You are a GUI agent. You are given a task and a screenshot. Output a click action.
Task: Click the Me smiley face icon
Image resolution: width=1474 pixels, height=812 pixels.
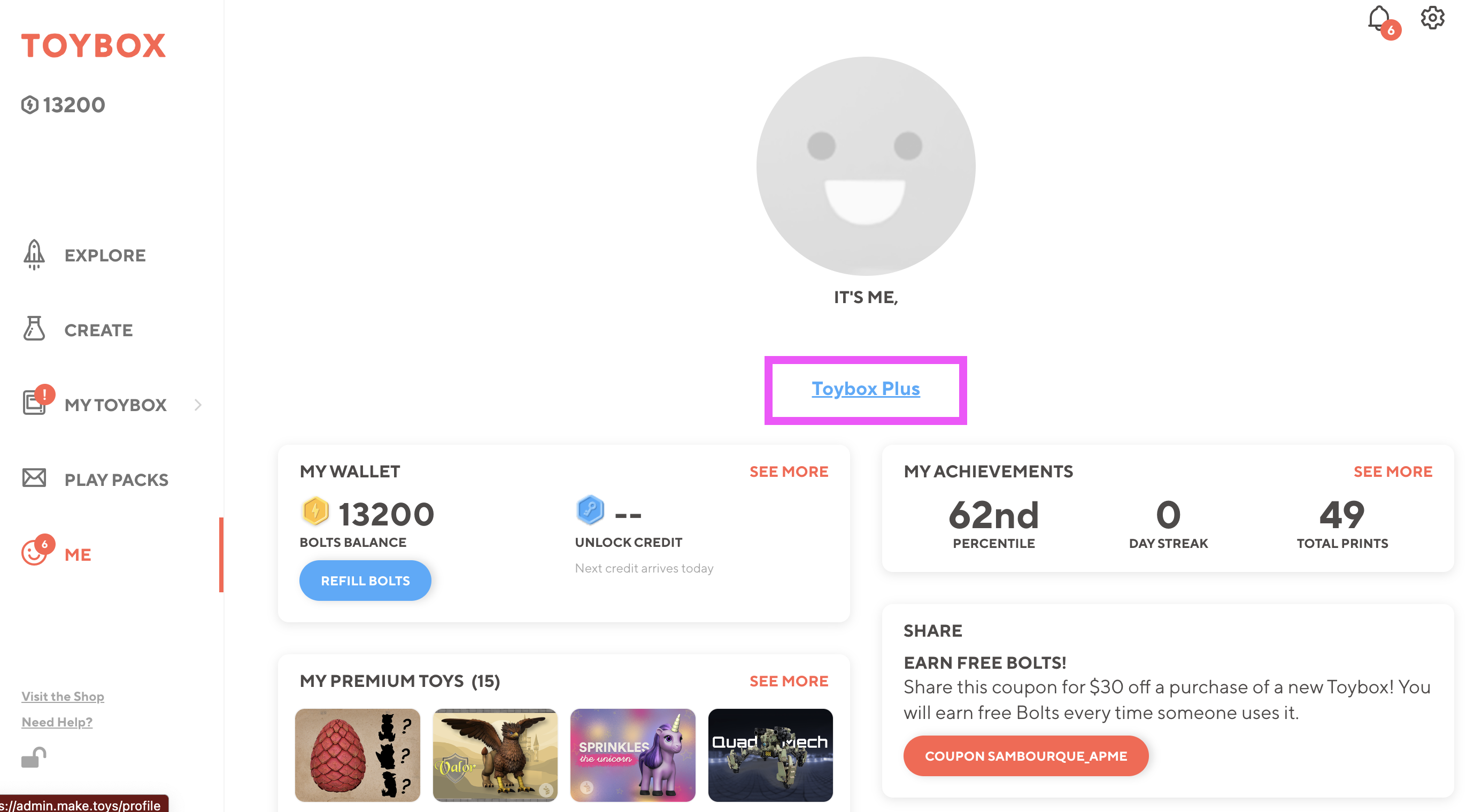[33, 553]
